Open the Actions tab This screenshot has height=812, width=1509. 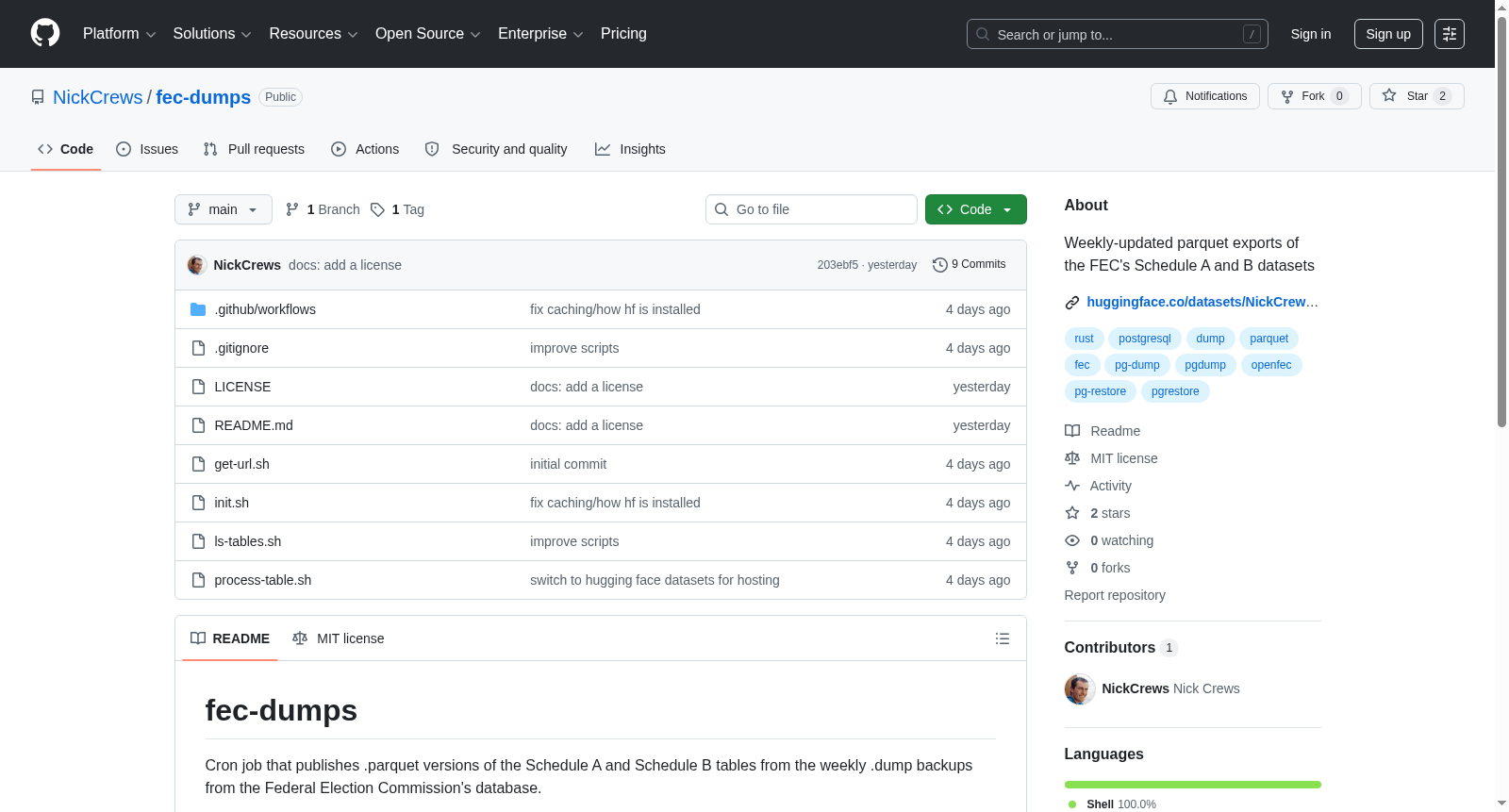click(x=365, y=149)
